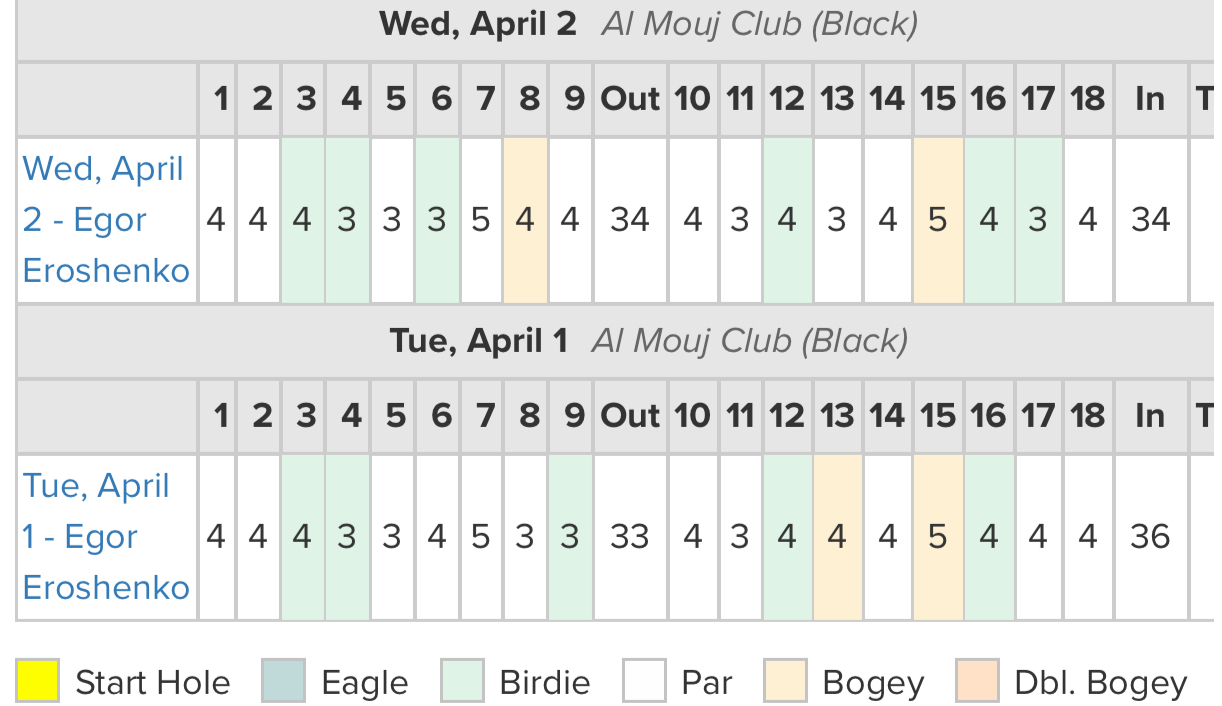Click the Out total 34 on April 2
Image resolution: width=1222 pixels, height=706 pixels.
(x=630, y=220)
